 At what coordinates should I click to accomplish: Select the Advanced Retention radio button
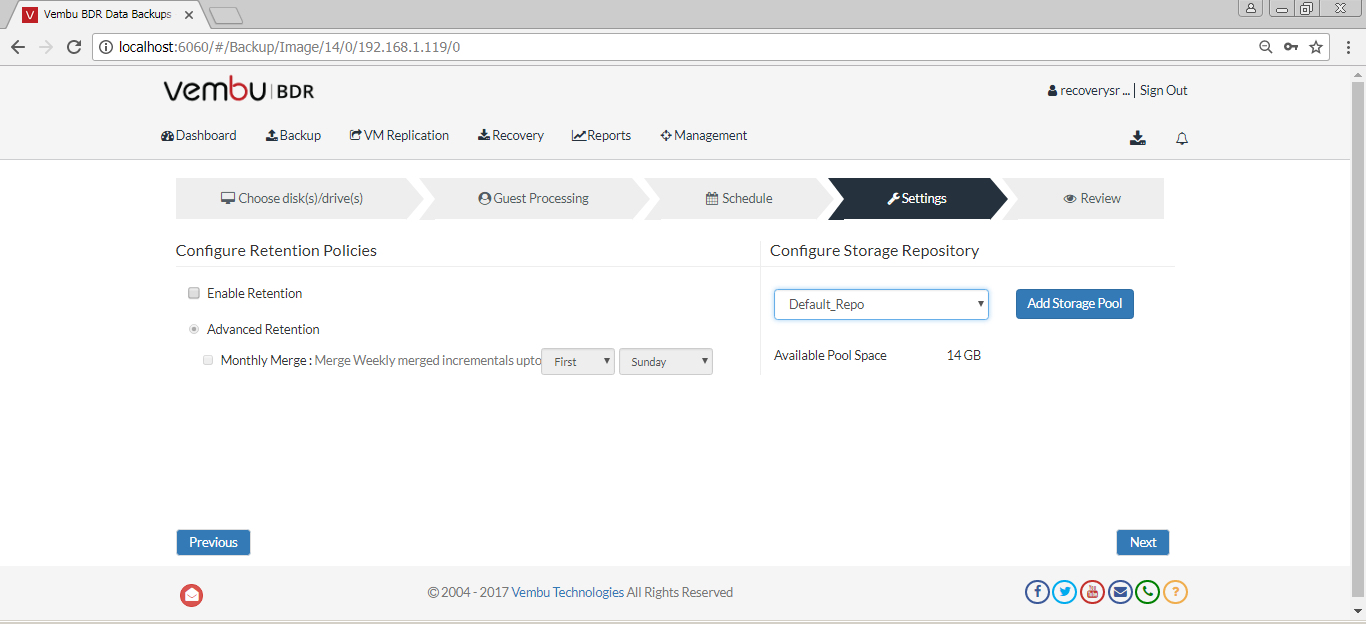point(194,329)
